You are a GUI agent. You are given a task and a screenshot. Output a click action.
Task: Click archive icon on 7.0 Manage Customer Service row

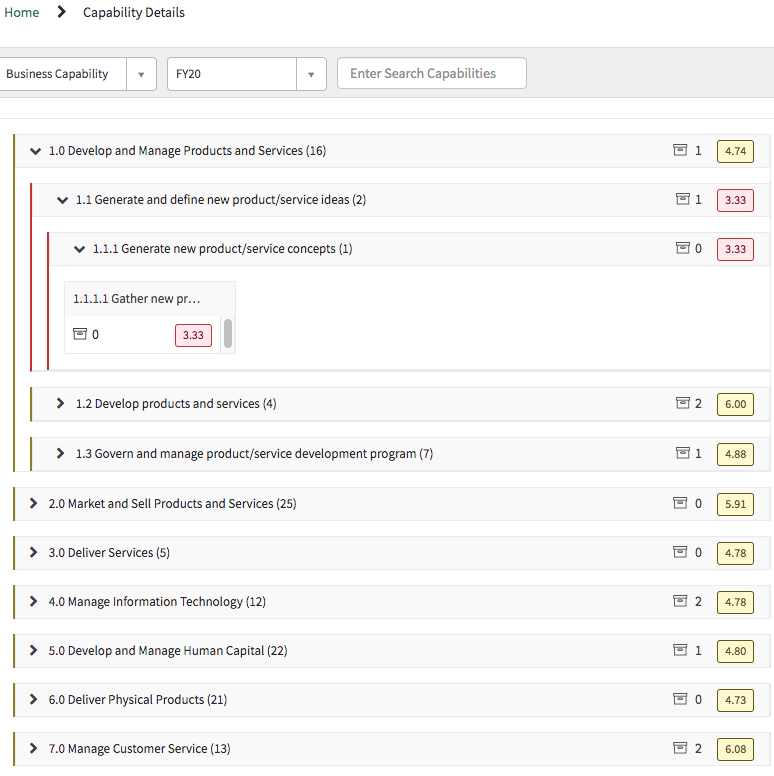(x=680, y=748)
